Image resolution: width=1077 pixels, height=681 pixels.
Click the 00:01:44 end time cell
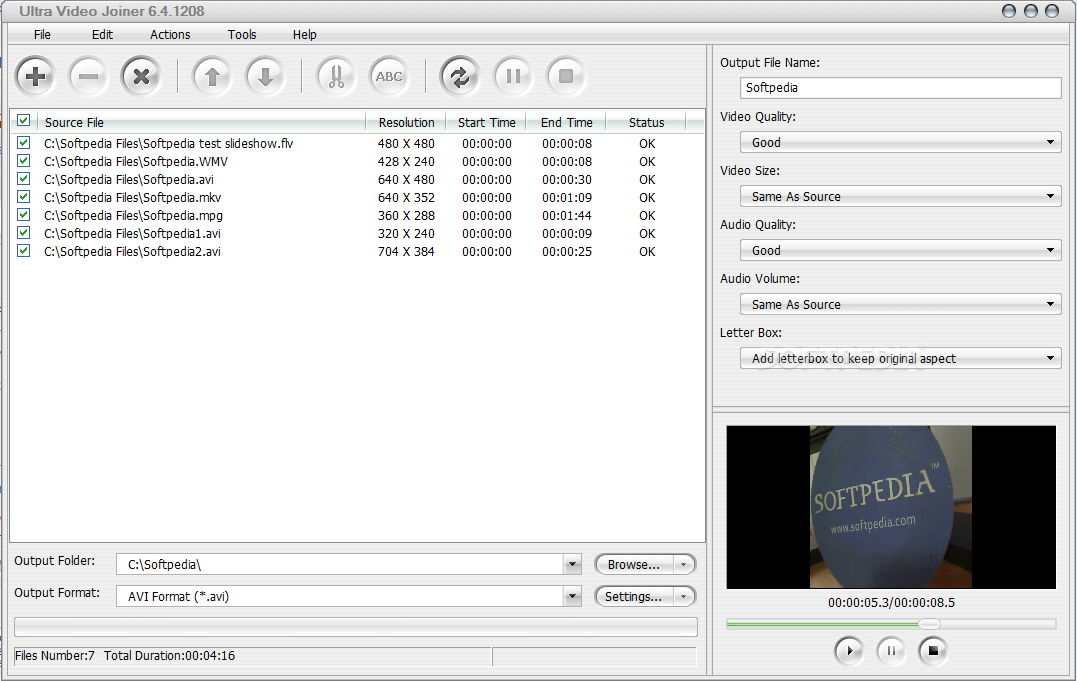coord(567,215)
